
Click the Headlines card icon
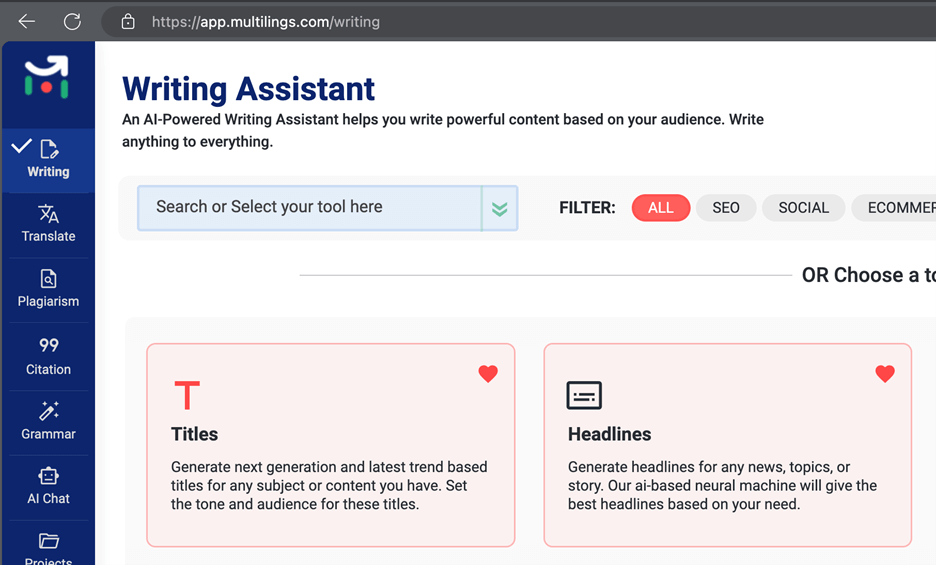point(584,395)
